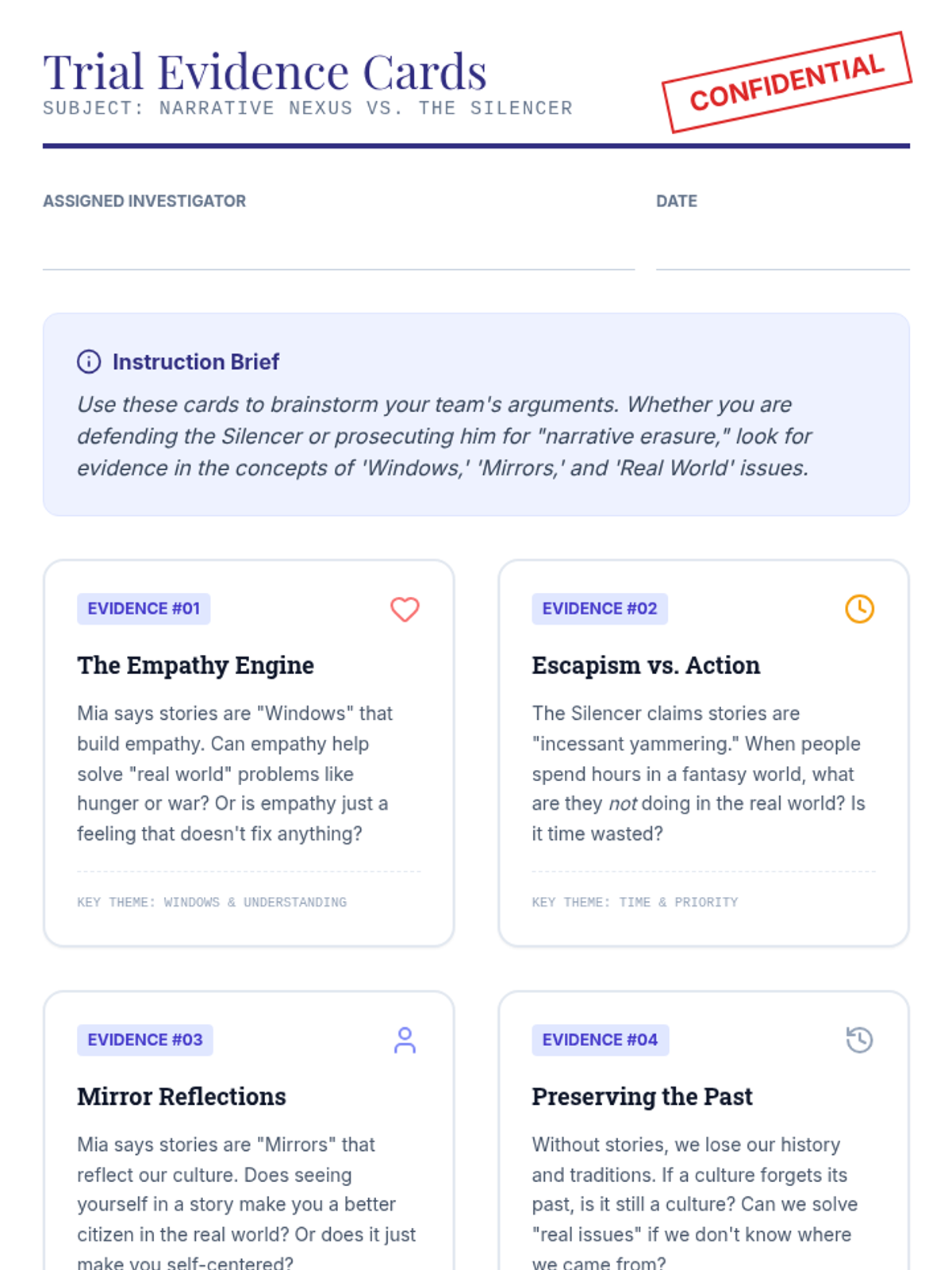Screen dimensions: 952x1270
Task: Click the Instruction Brief heading
Action: pyautogui.click(x=196, y=362)
